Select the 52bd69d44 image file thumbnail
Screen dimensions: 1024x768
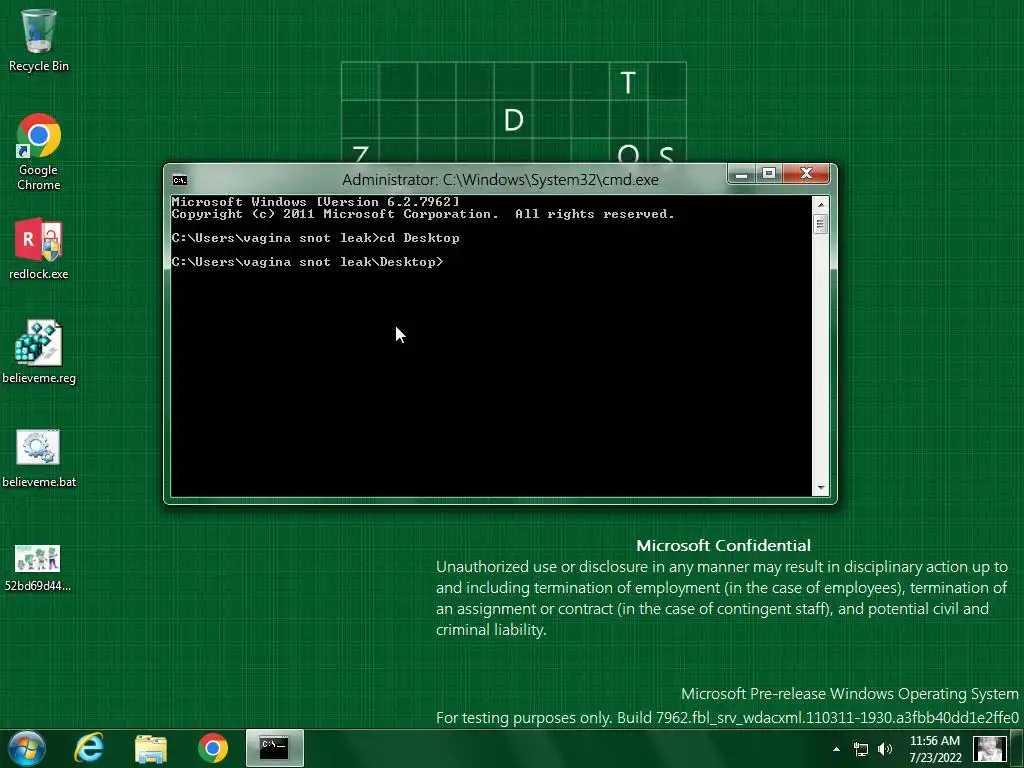point(38,568)
